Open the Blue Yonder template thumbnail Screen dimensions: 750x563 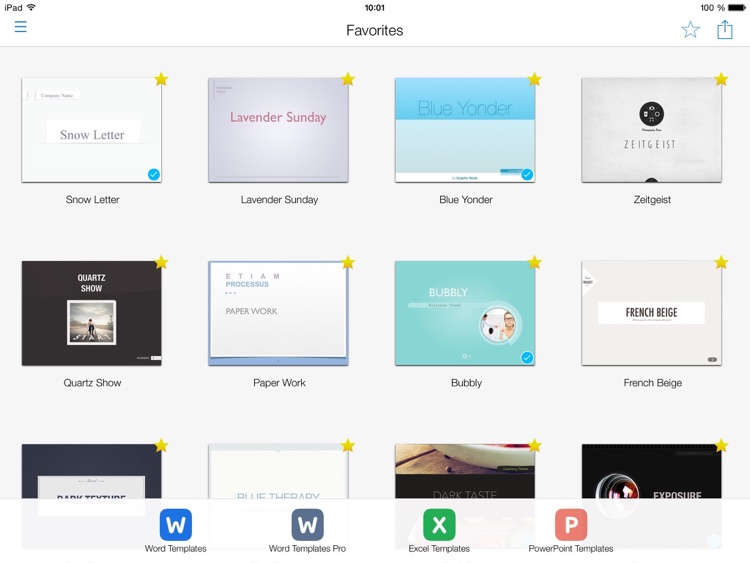tap(465, 130)
